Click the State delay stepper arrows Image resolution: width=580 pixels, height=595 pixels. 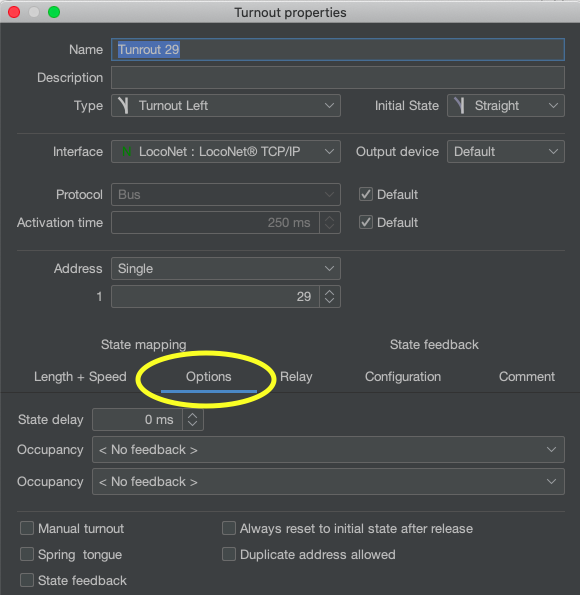(x=192, y=420)
